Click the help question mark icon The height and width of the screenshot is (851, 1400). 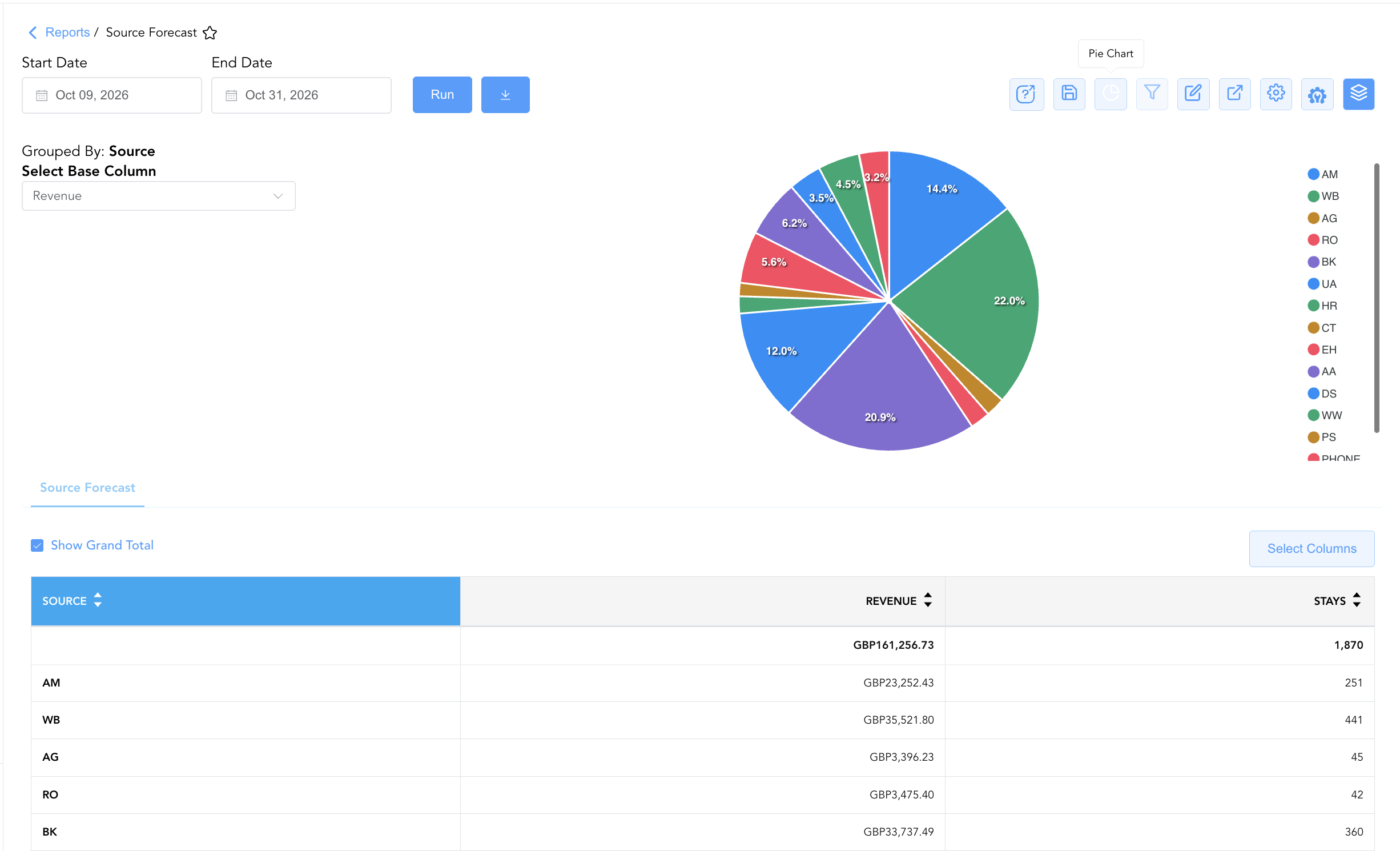tap(1026, 94)
